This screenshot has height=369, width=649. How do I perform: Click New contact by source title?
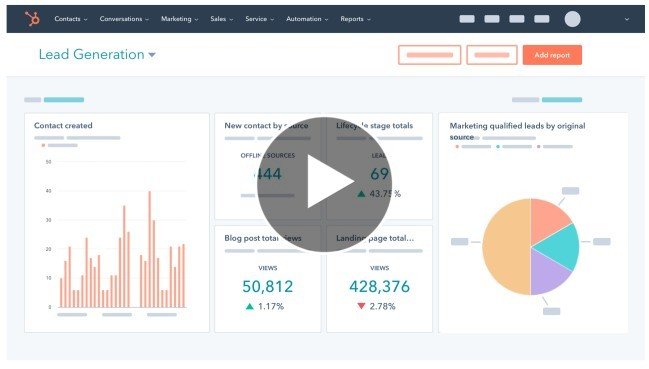266,125
